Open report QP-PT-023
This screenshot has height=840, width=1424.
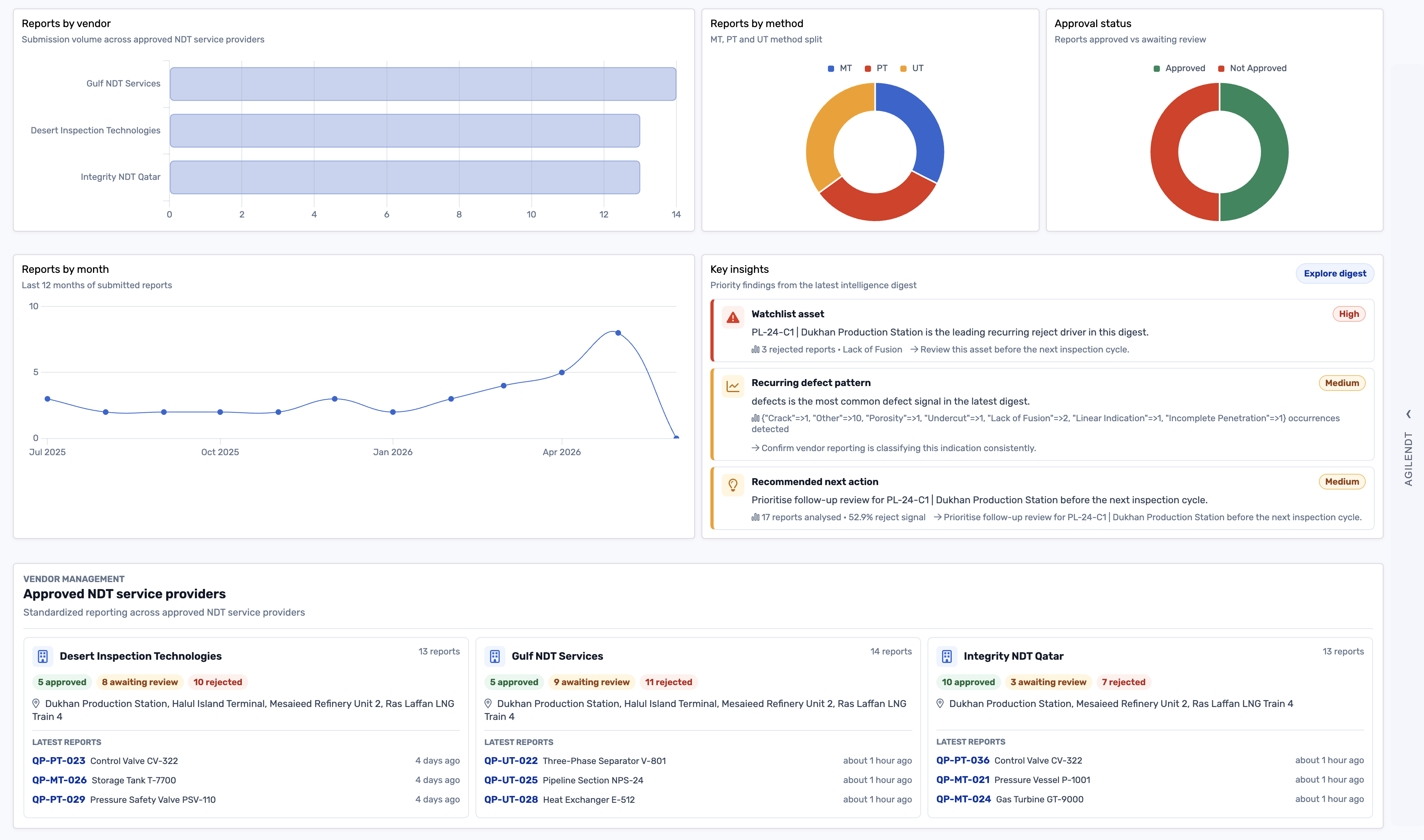(x=59, y=761)
